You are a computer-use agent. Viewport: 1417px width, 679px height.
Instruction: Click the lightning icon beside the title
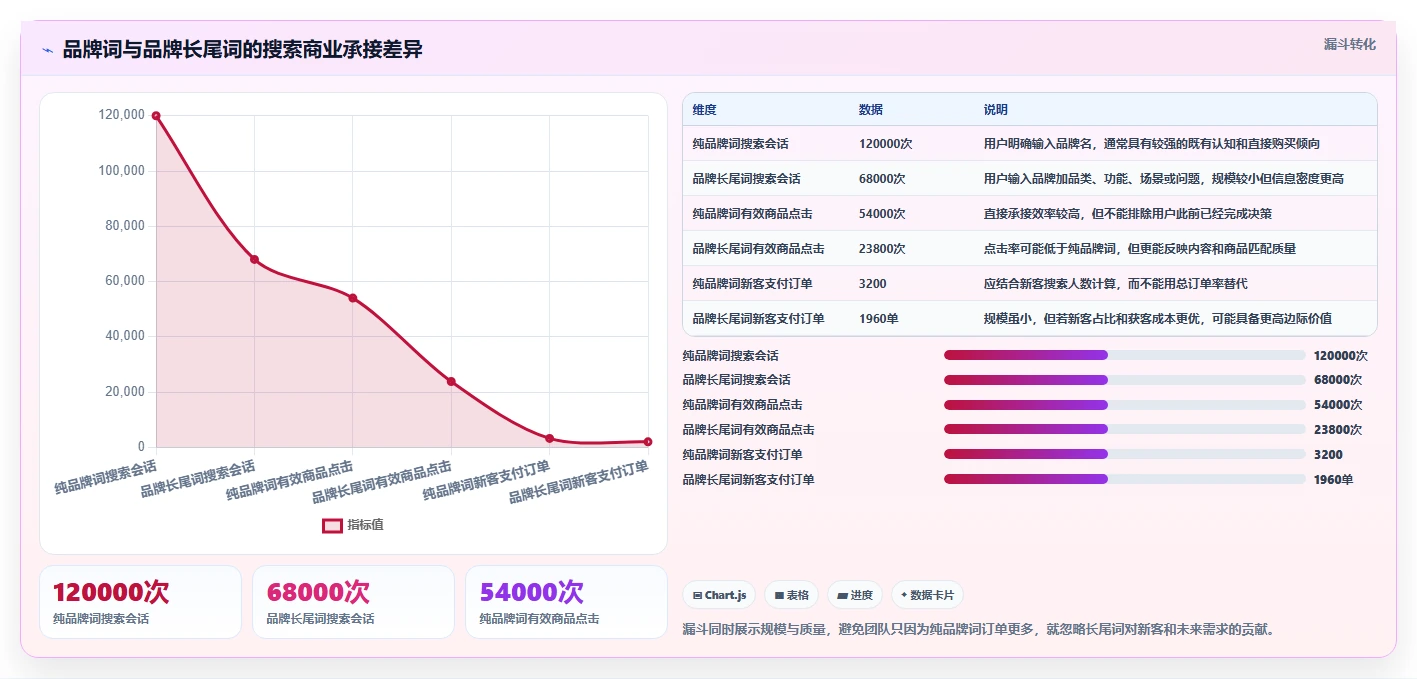coord(47,50)
